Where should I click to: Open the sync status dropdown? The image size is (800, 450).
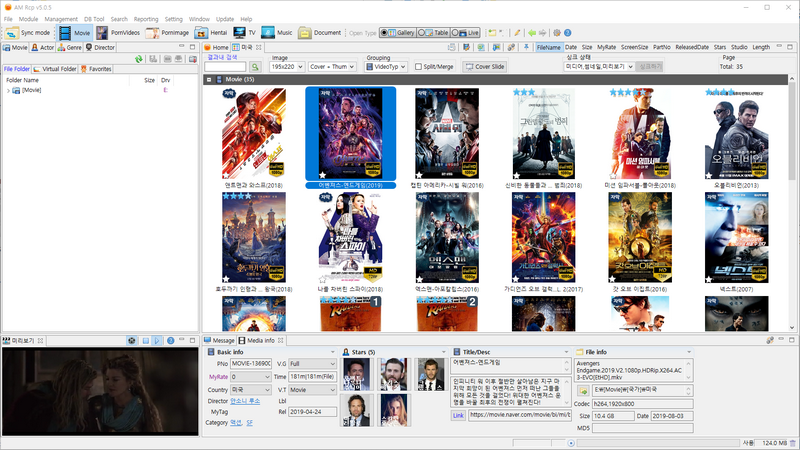(x=599, y=67)
